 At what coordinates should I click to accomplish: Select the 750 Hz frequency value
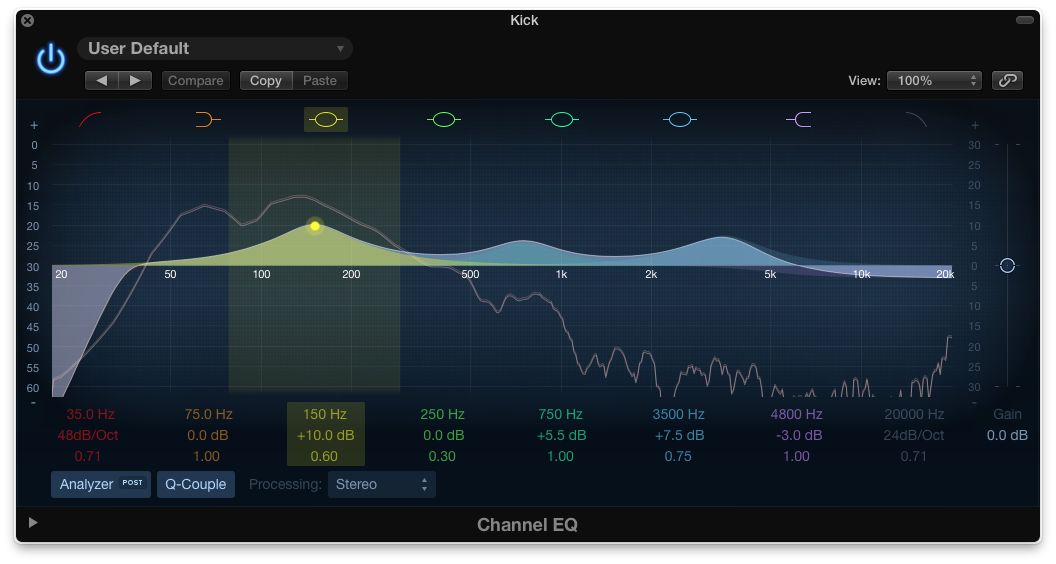click(560, 414)
